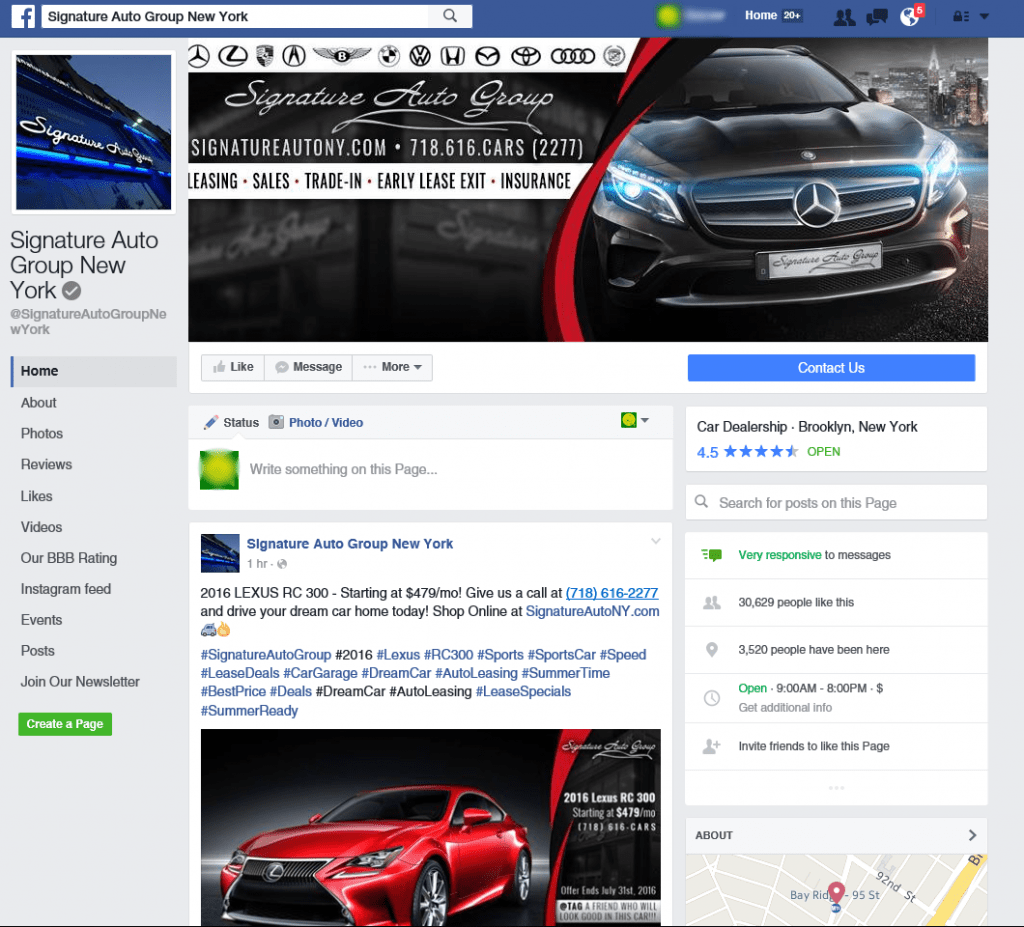Click the people like this icon

(711, 602)
